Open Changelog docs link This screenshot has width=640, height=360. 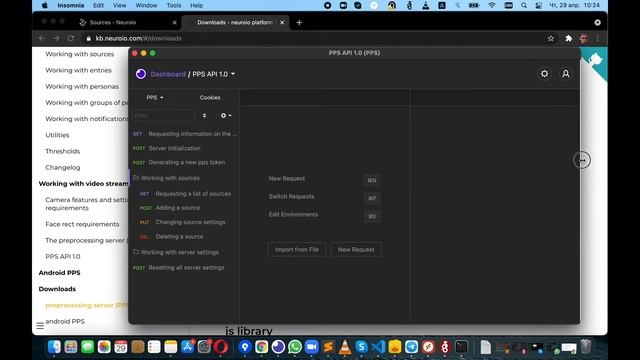point(62,167)
